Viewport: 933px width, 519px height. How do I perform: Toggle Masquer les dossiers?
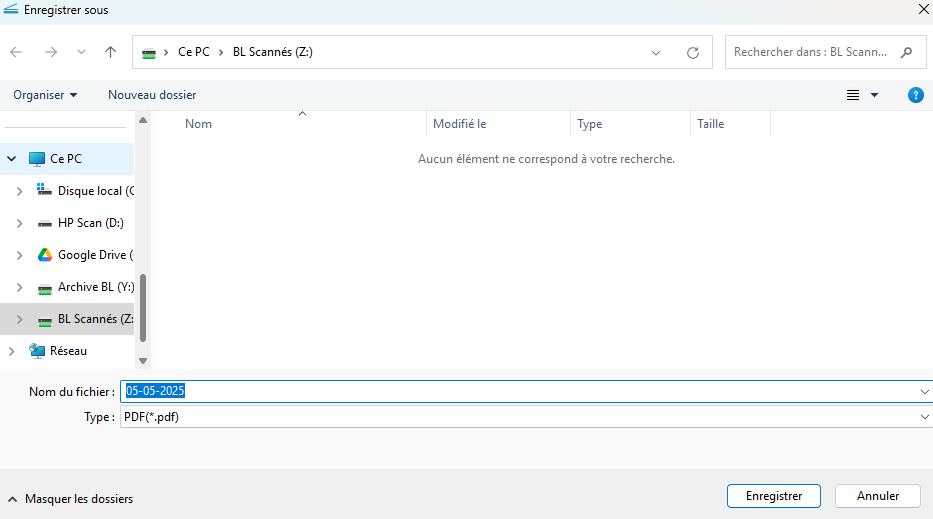pos(70,499)
